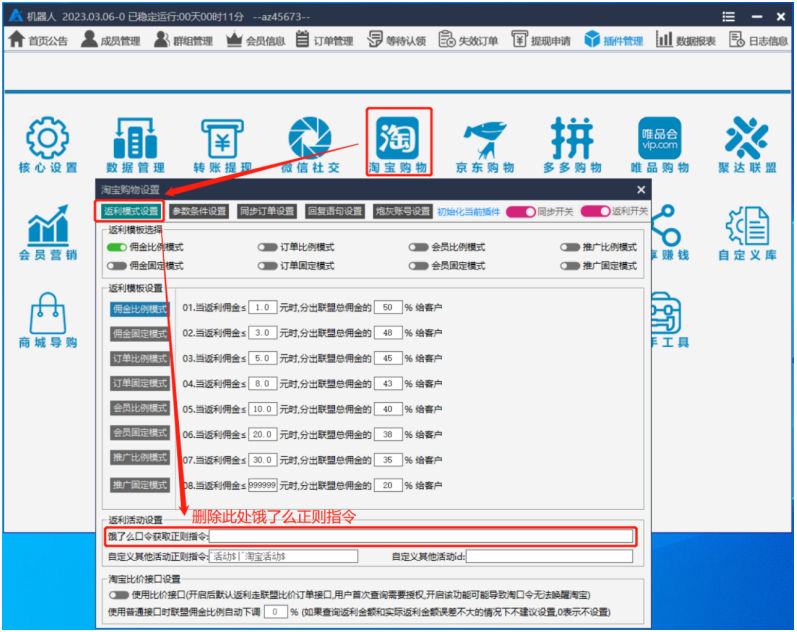Select 订单固定模式 template button
The image size is (797, 632).
[x=140, y=383]
